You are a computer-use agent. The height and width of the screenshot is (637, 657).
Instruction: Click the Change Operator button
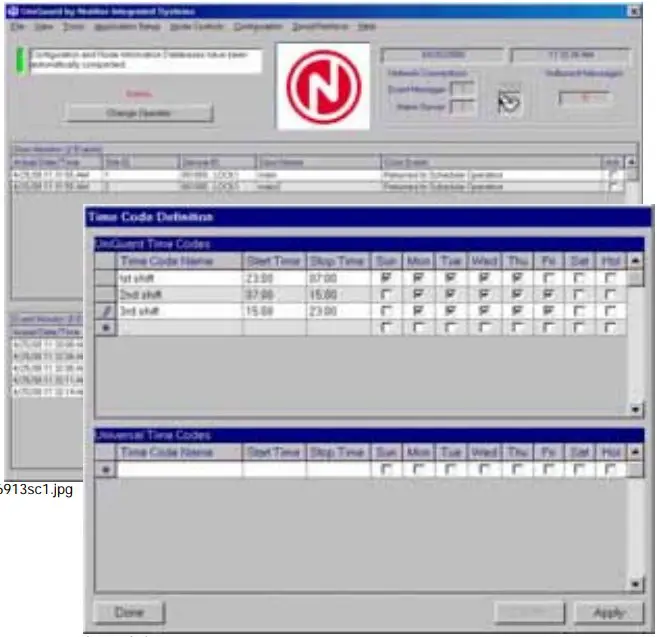(139, 113)
